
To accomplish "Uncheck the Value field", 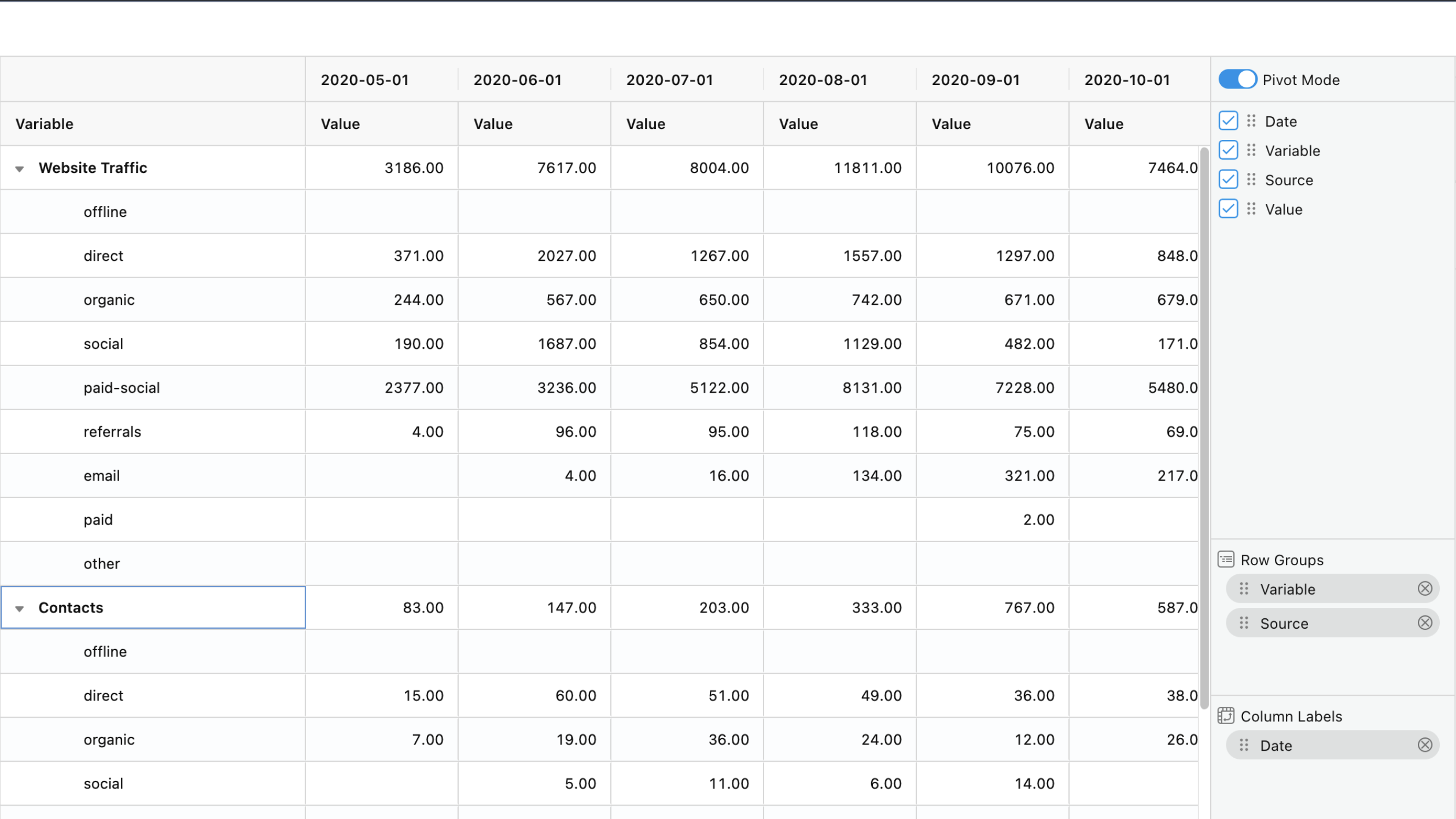I will click(1228, 209).
